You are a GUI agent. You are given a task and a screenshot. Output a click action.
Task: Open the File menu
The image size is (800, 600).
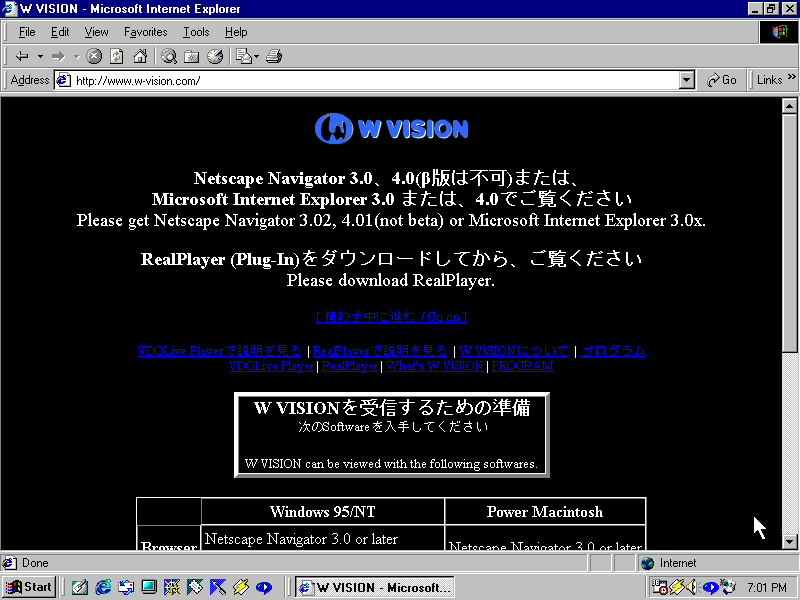(x=27, y=32)
